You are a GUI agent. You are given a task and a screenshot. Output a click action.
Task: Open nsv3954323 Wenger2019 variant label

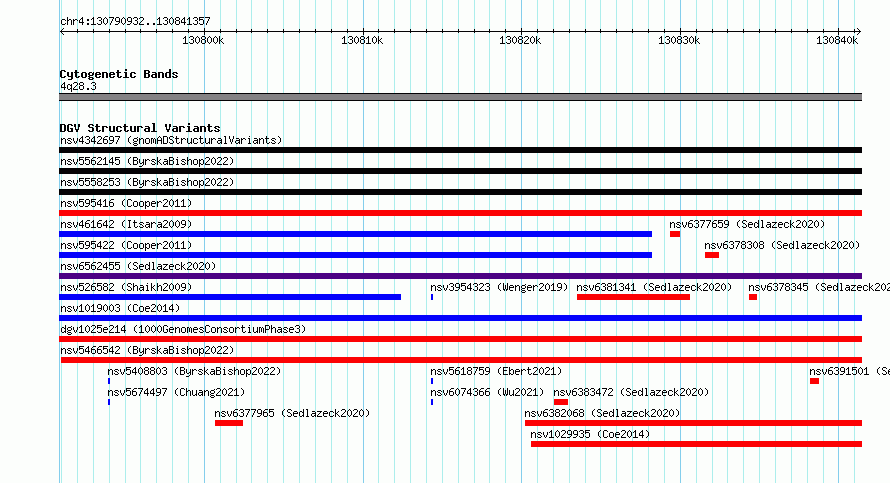point(499,287)
